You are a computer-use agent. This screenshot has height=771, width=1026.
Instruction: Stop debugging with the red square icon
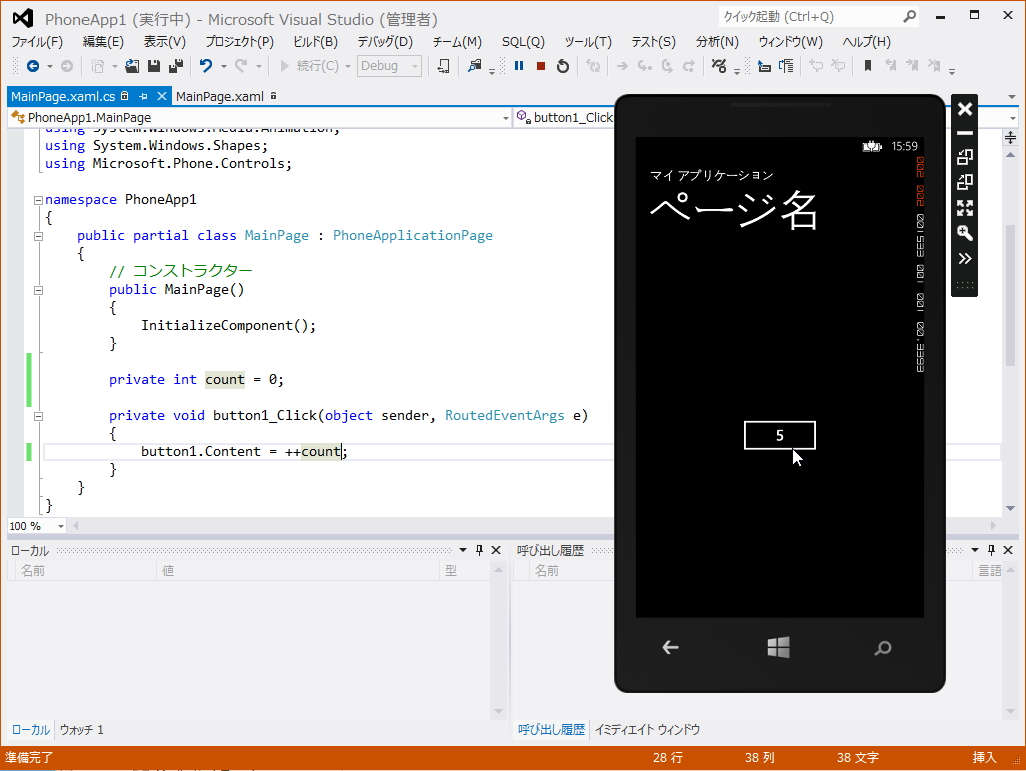(541, 66)
